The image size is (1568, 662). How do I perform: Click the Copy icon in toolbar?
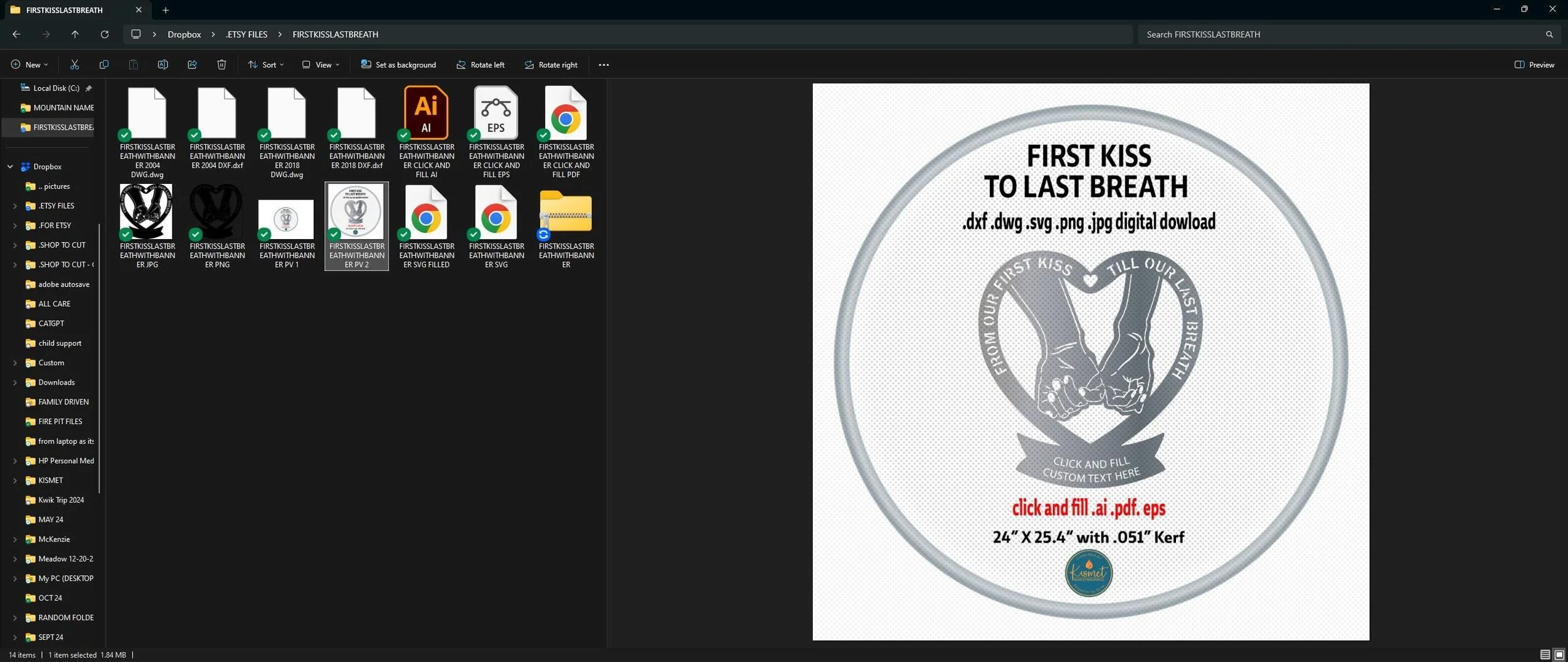click(104, 65)
